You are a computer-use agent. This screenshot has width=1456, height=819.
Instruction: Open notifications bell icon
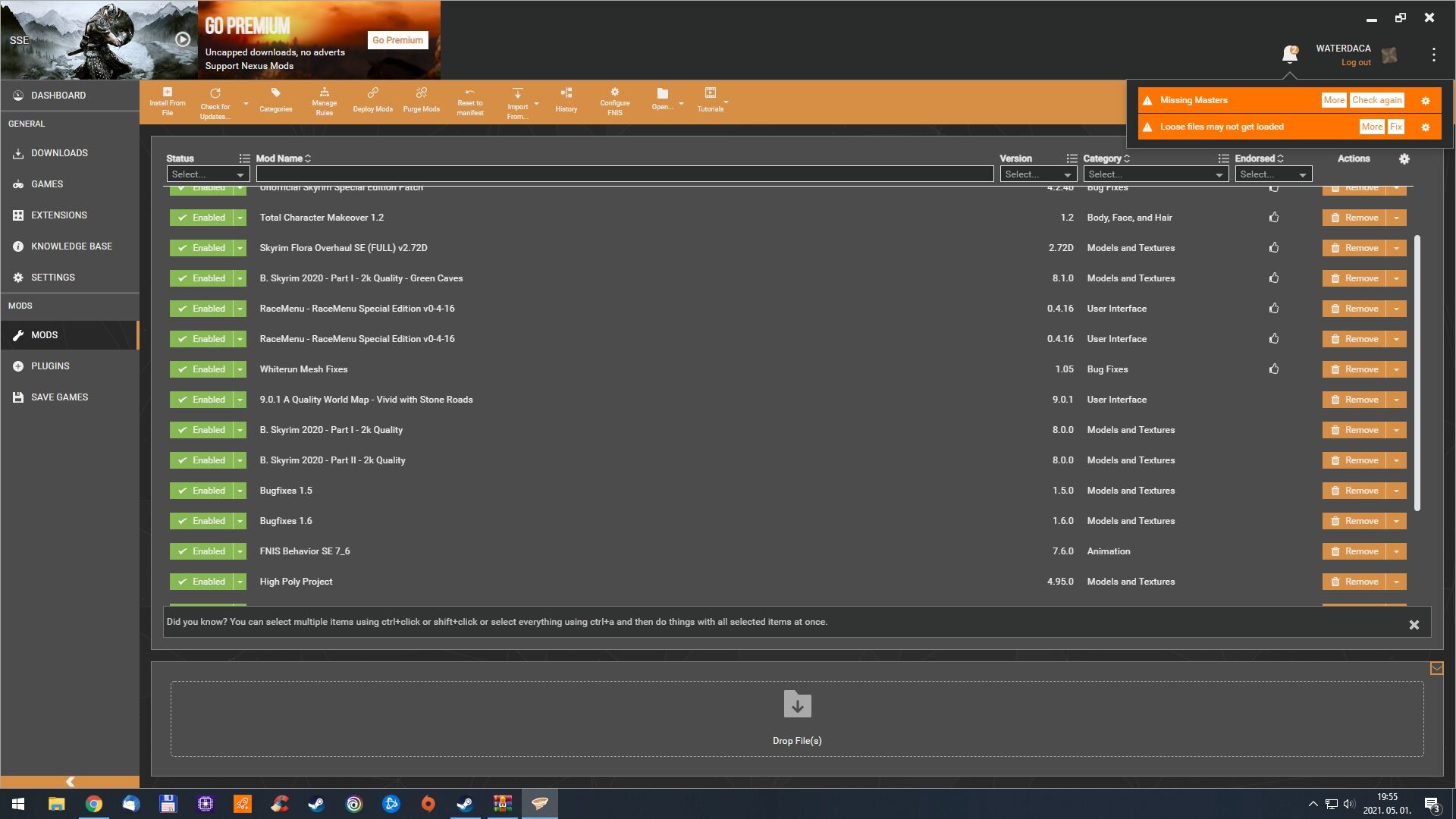(1289, 54)
